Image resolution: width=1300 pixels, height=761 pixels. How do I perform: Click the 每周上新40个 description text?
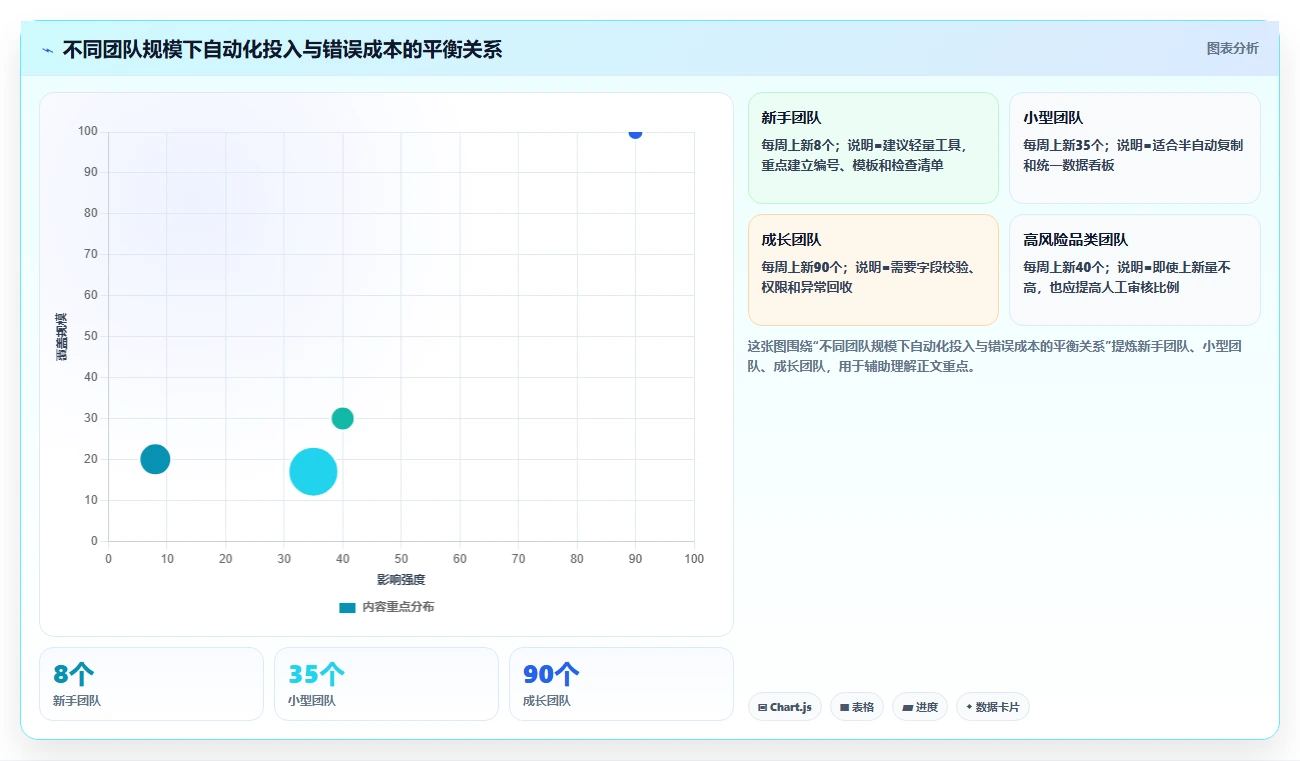click(1127, 277)
